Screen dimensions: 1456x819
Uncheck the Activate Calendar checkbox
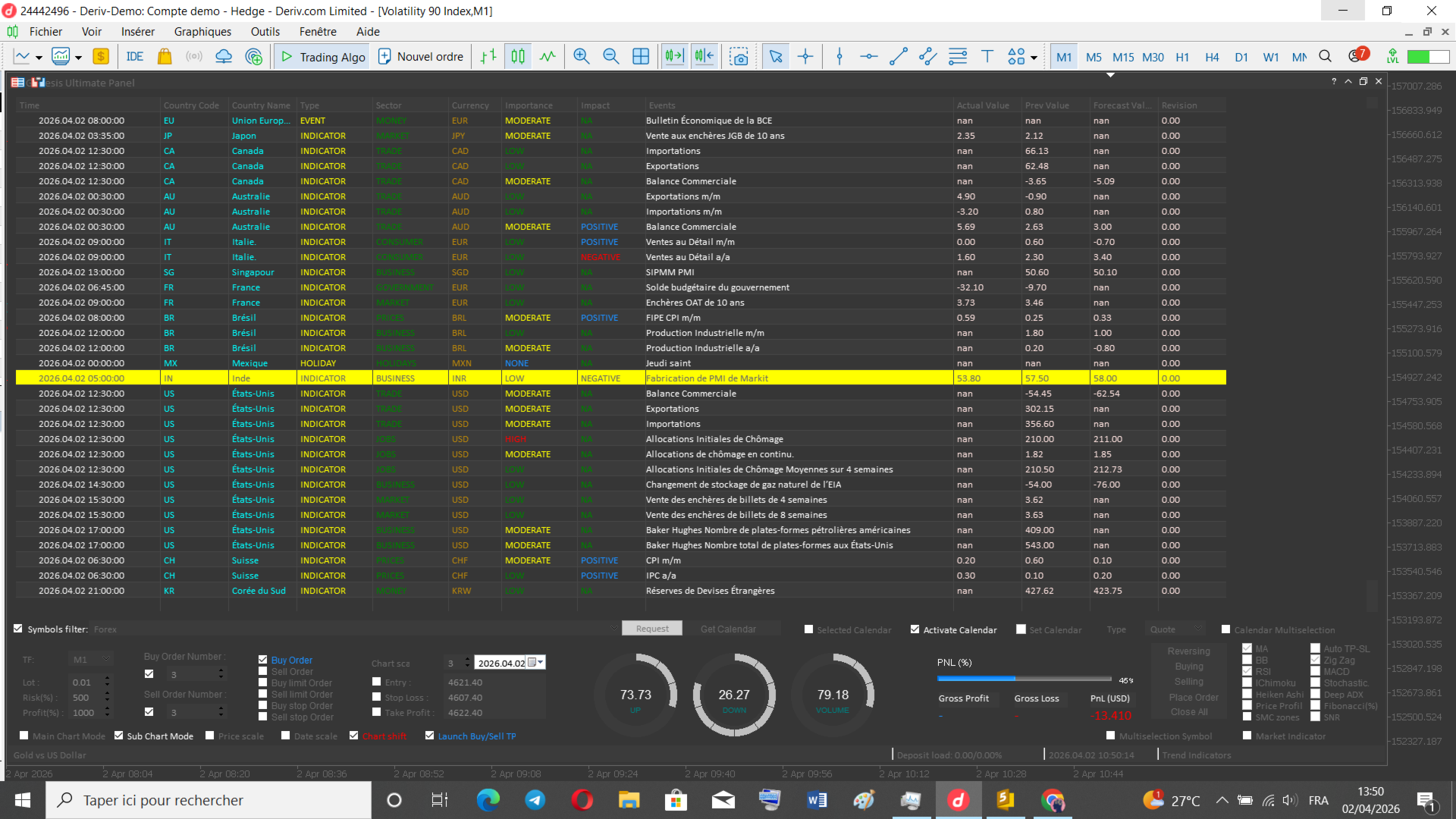[915, 629]
